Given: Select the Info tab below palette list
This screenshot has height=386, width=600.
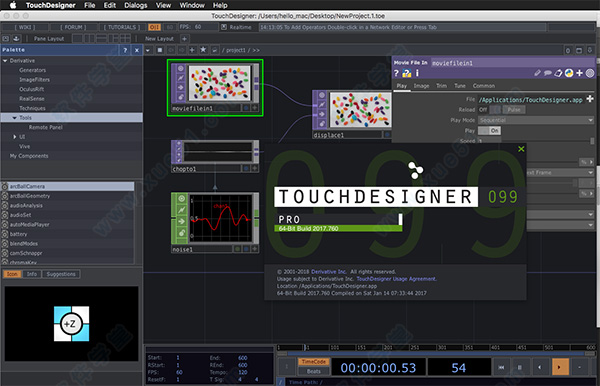Looking at the screenshot, I should coord(32,274).
